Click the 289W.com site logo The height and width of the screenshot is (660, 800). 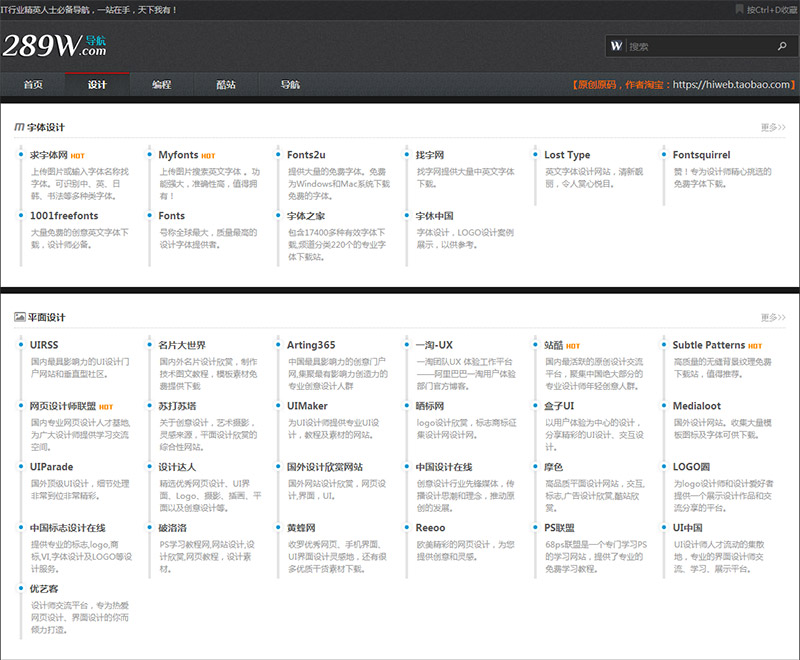point(55,45)
